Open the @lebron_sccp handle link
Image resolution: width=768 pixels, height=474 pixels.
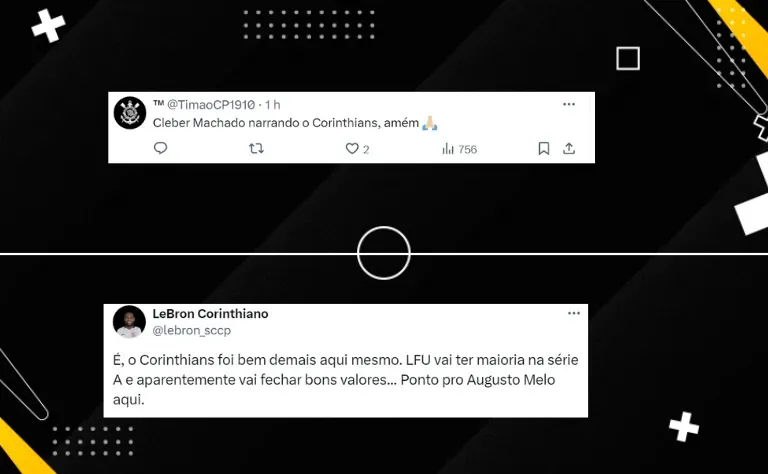coord(192,331)
